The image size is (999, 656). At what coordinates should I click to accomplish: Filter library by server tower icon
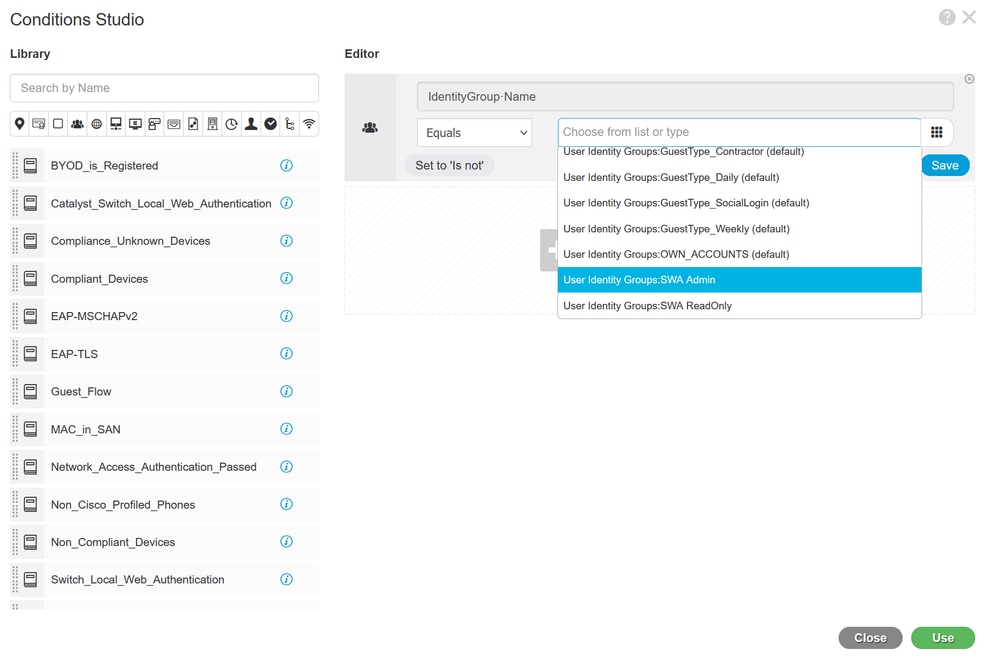coord(213,124)
